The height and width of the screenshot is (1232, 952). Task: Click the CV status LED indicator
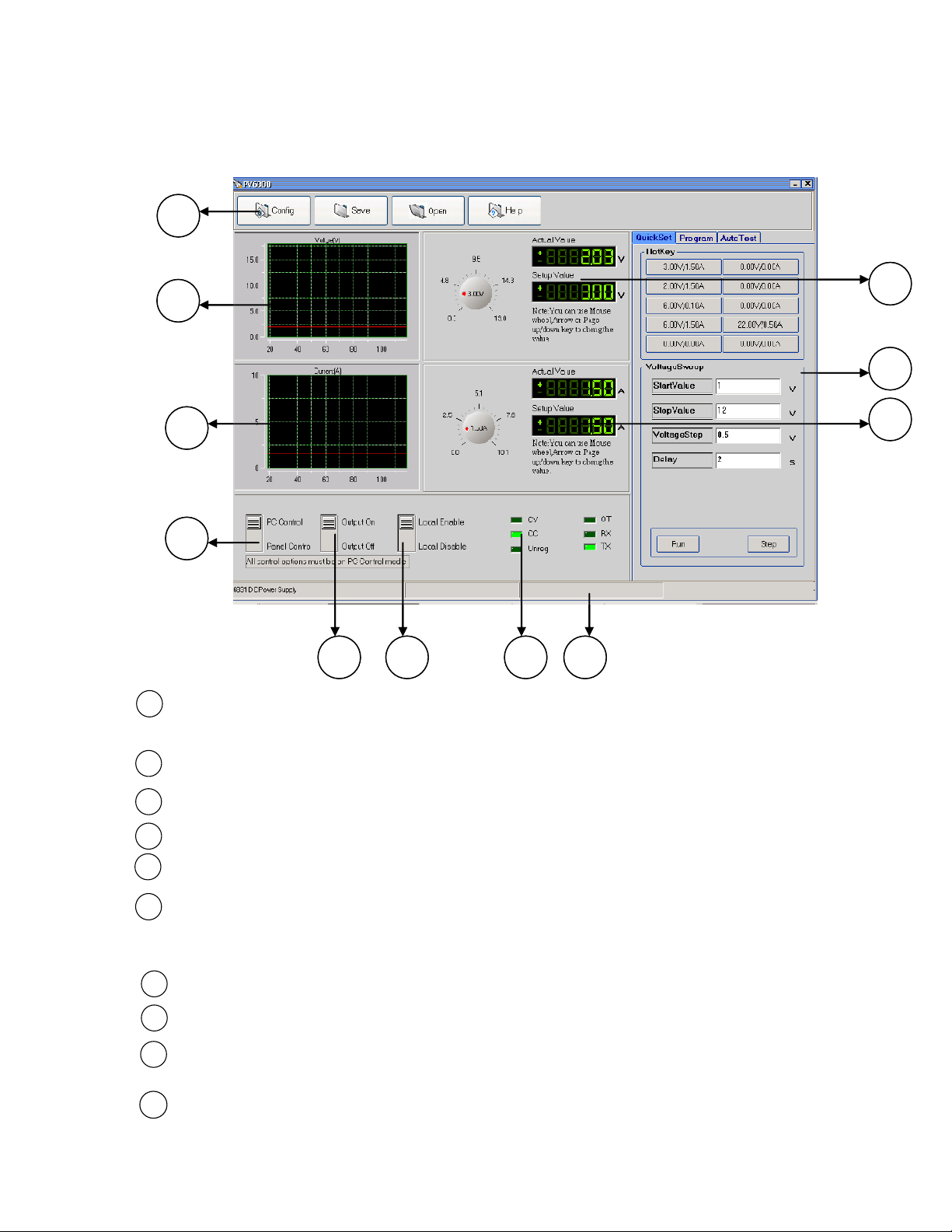(516, 520)
